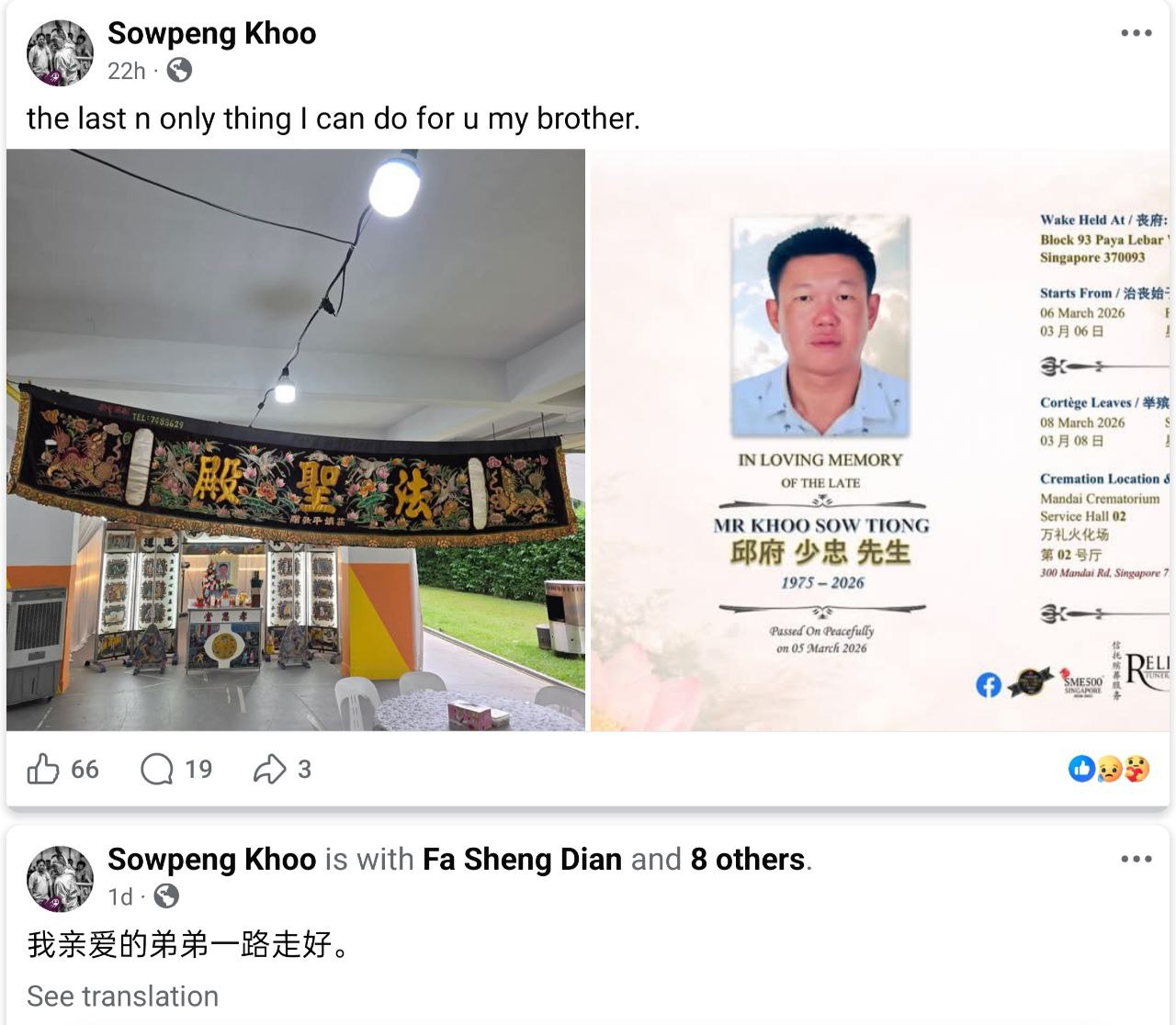The height and width of the screenshot is (1025, 1176).
Task: Click the 1d timestamp on second post
Action: click(x=120, y=896)
